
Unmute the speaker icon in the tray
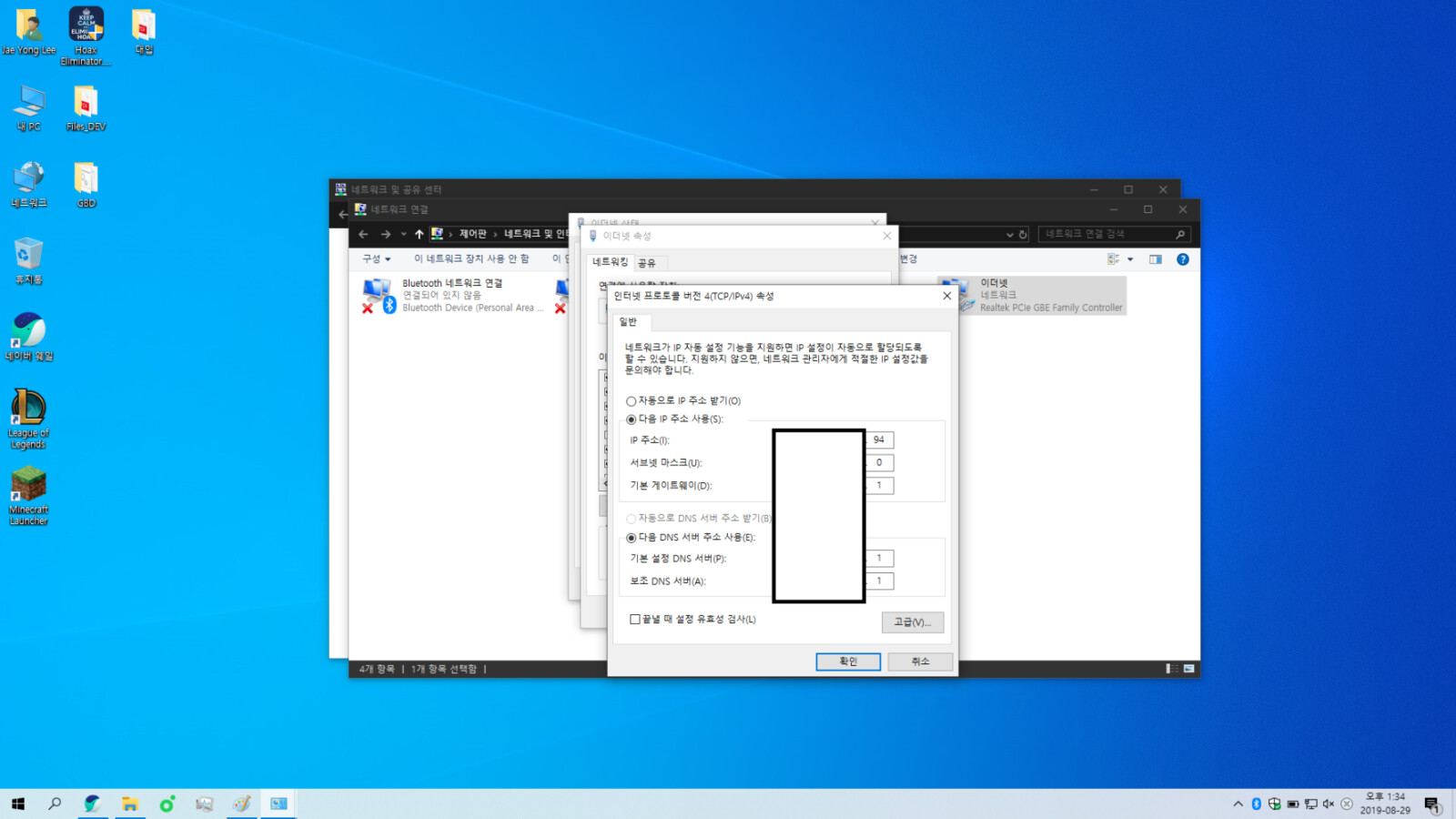(x=1329, y=804)
